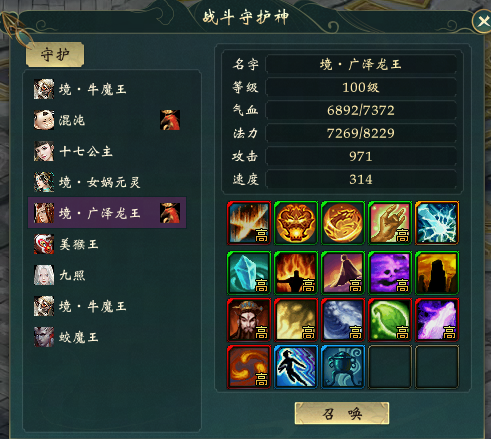Select the green leaf skill icon
This screenshot has height=439, width=491.
click(x=390, y=320)
